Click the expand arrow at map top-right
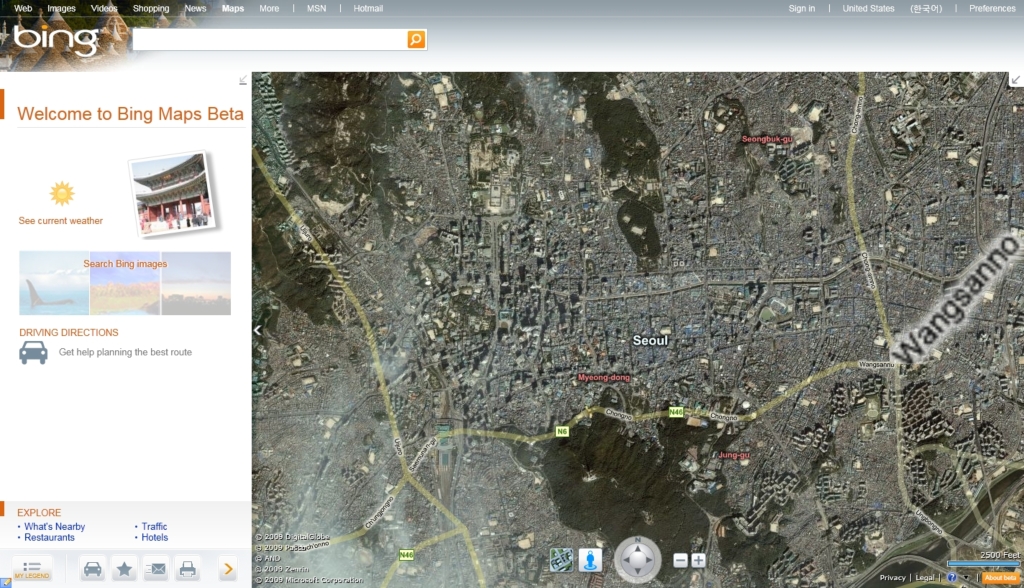Viewport: 1024px width, 588px height. pyautogui.click(x=1016, y=80)
